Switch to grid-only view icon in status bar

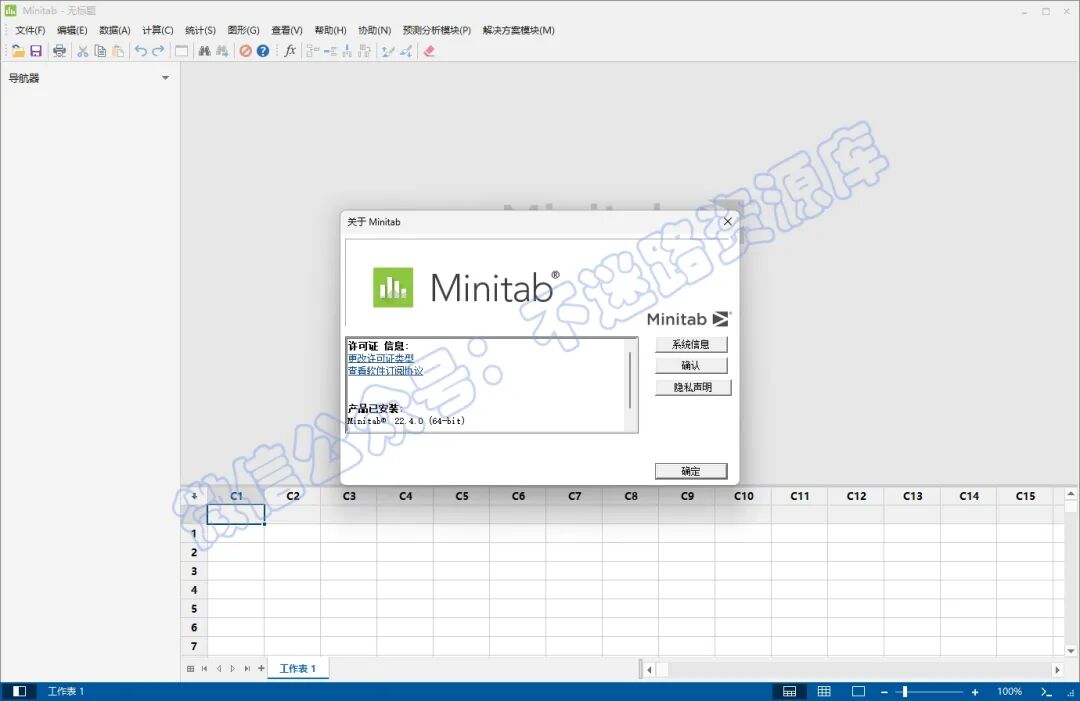[824, 691]
